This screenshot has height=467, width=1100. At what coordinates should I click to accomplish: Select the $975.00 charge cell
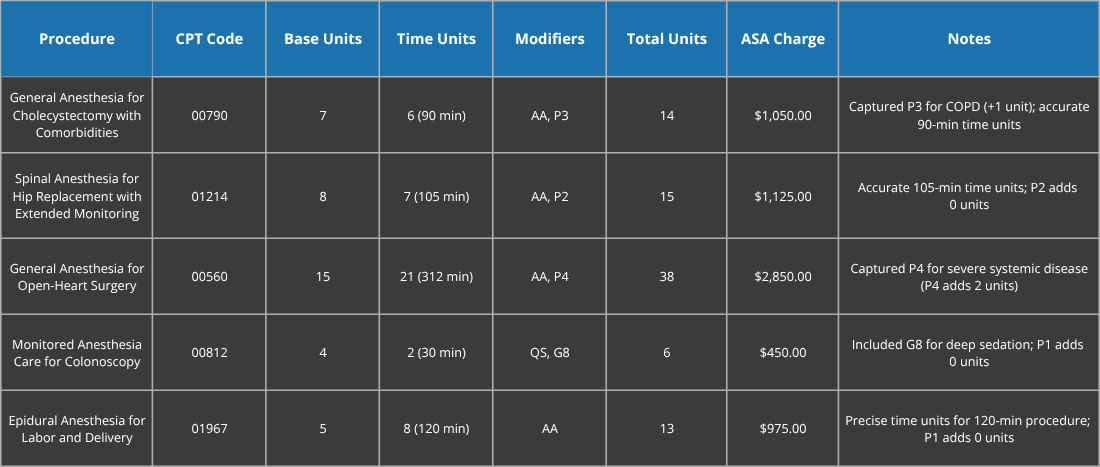[x=782, y=429]
